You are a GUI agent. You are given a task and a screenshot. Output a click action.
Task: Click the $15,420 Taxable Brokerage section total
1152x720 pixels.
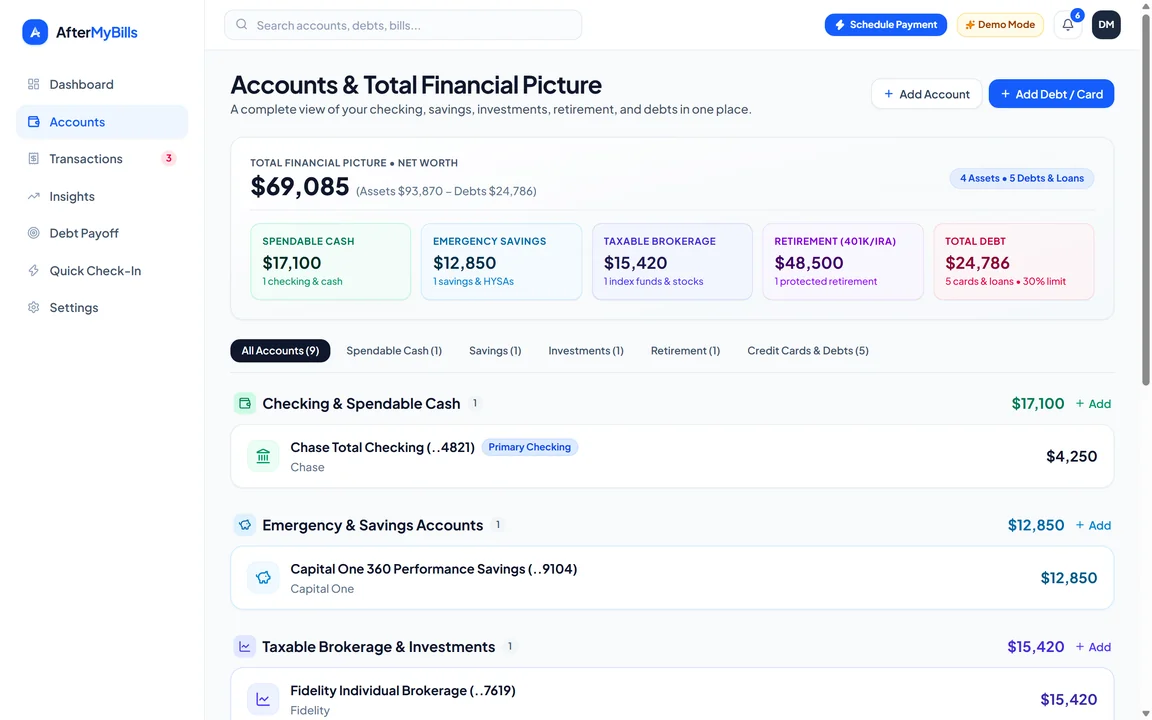(1035, 647)
